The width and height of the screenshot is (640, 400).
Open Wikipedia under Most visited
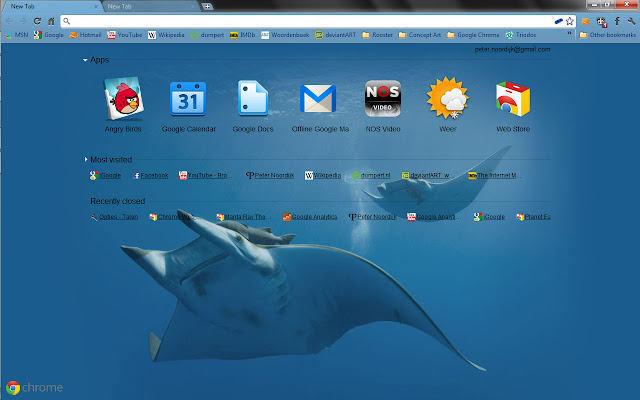coord(323,176)
